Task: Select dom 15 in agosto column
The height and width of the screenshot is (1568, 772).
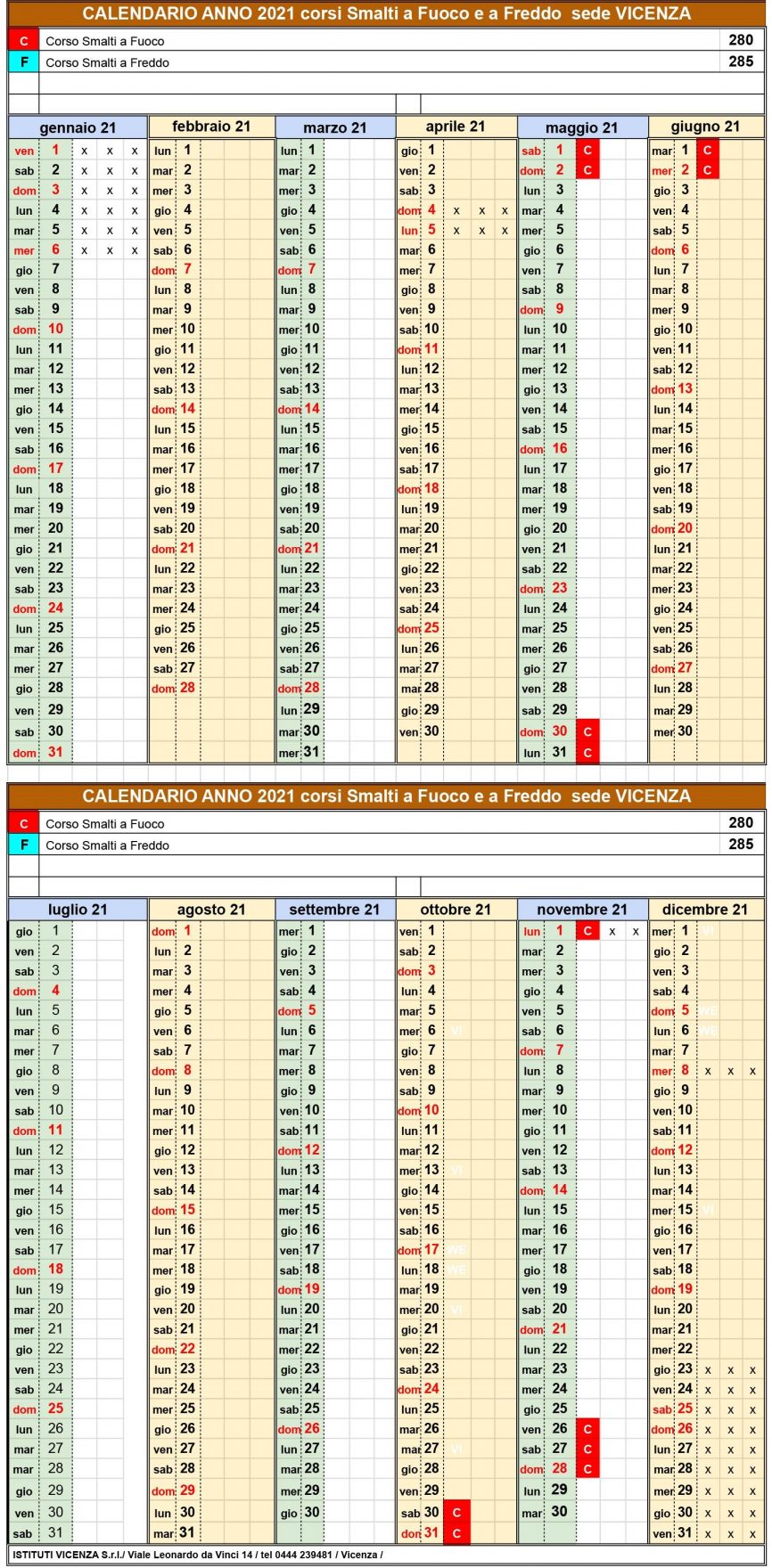Action: tap(175, 1209)
